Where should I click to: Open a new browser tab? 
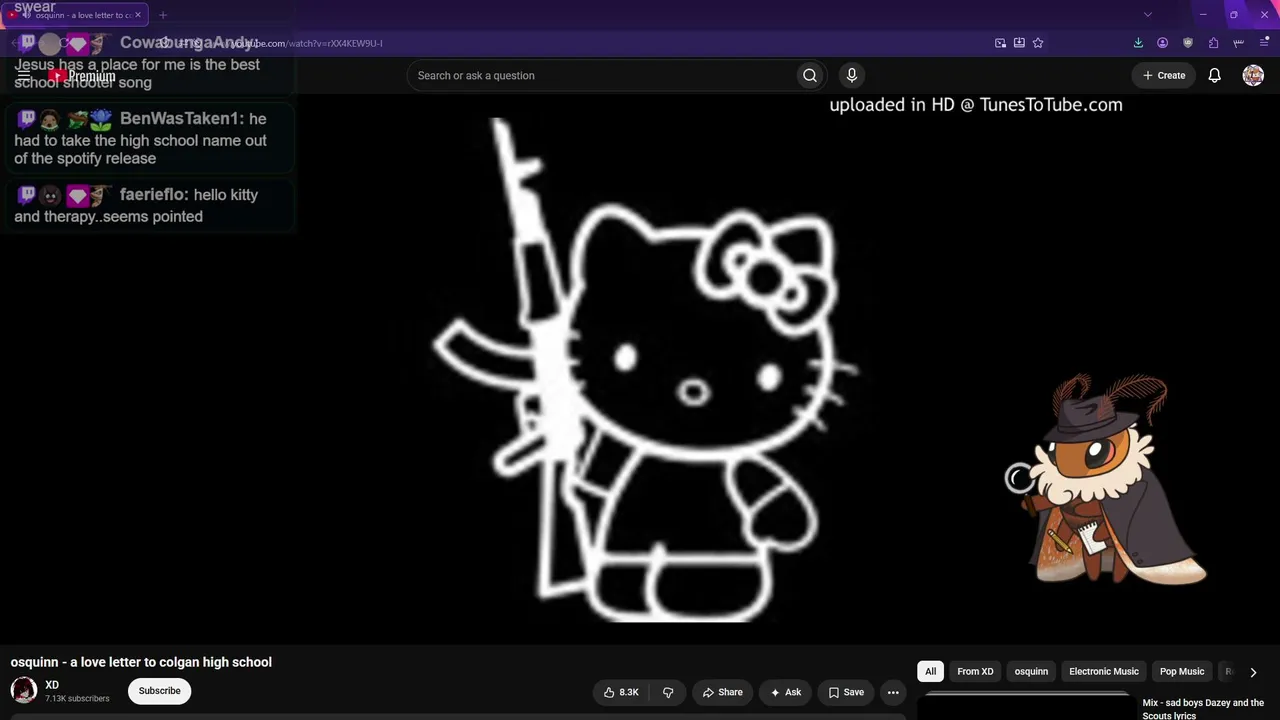tap(163, 15)
